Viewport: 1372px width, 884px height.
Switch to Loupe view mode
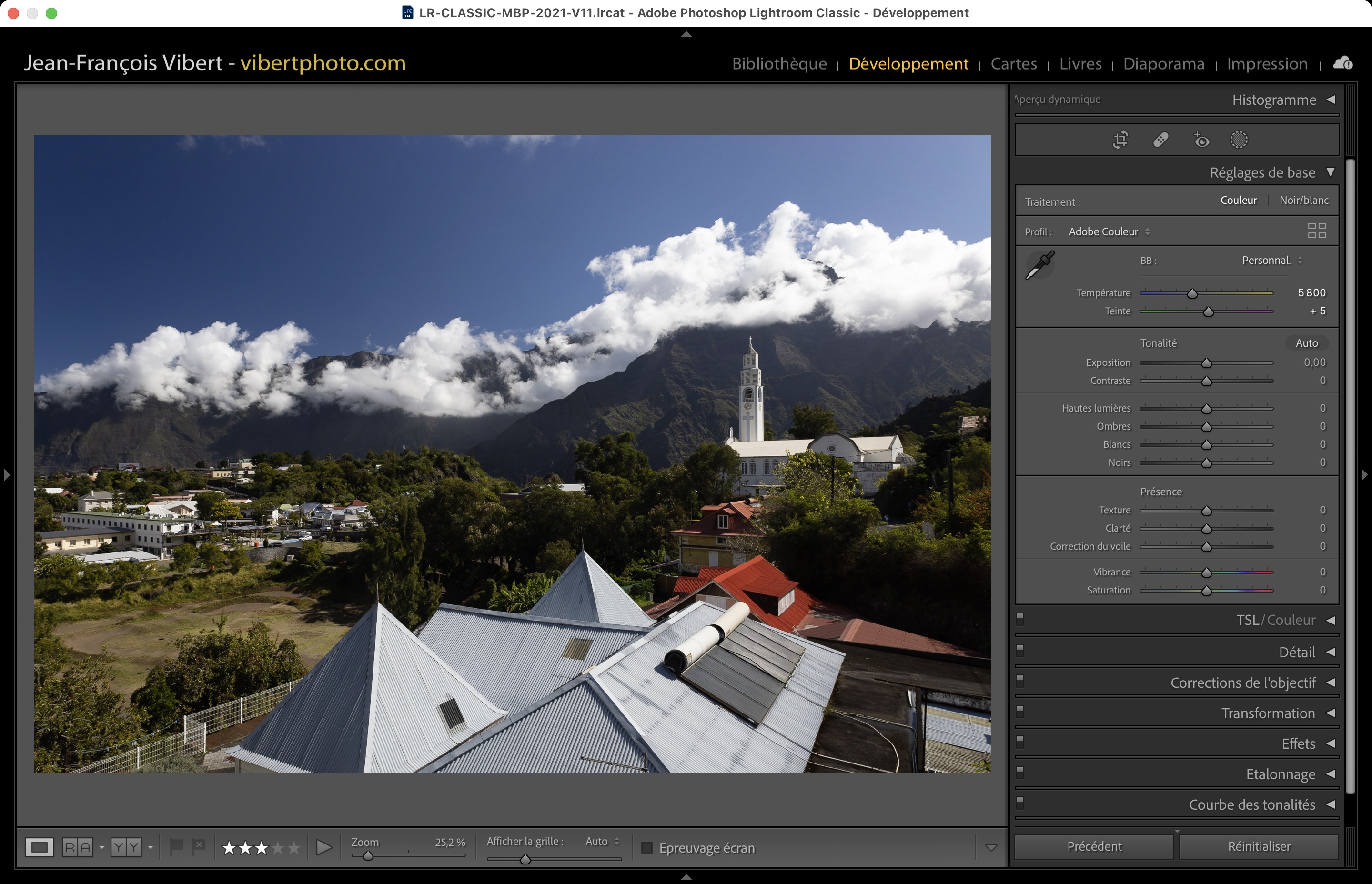tap(39, 847)
